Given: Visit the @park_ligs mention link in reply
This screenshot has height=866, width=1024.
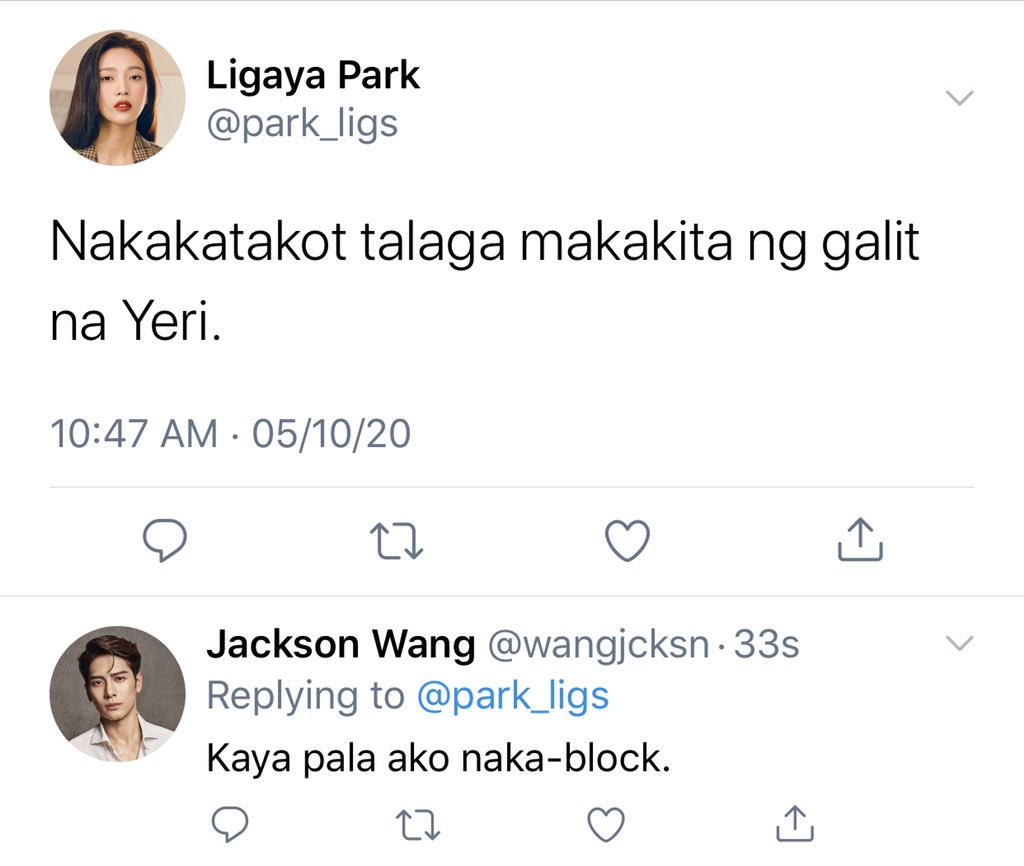Looking at the screenshot, I should (x=513, y=696).
